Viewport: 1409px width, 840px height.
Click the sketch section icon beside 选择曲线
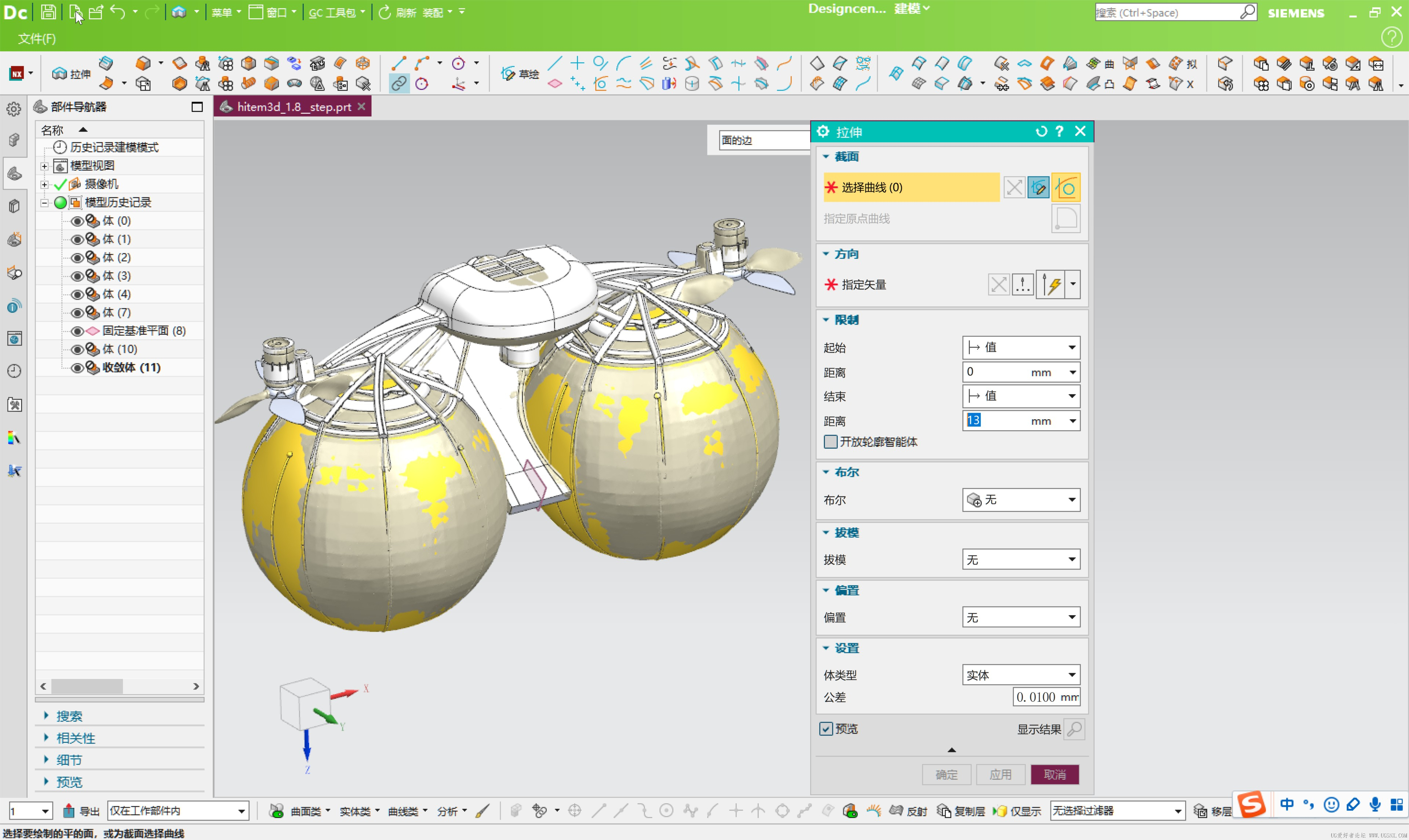click(x=1038, y=187)
